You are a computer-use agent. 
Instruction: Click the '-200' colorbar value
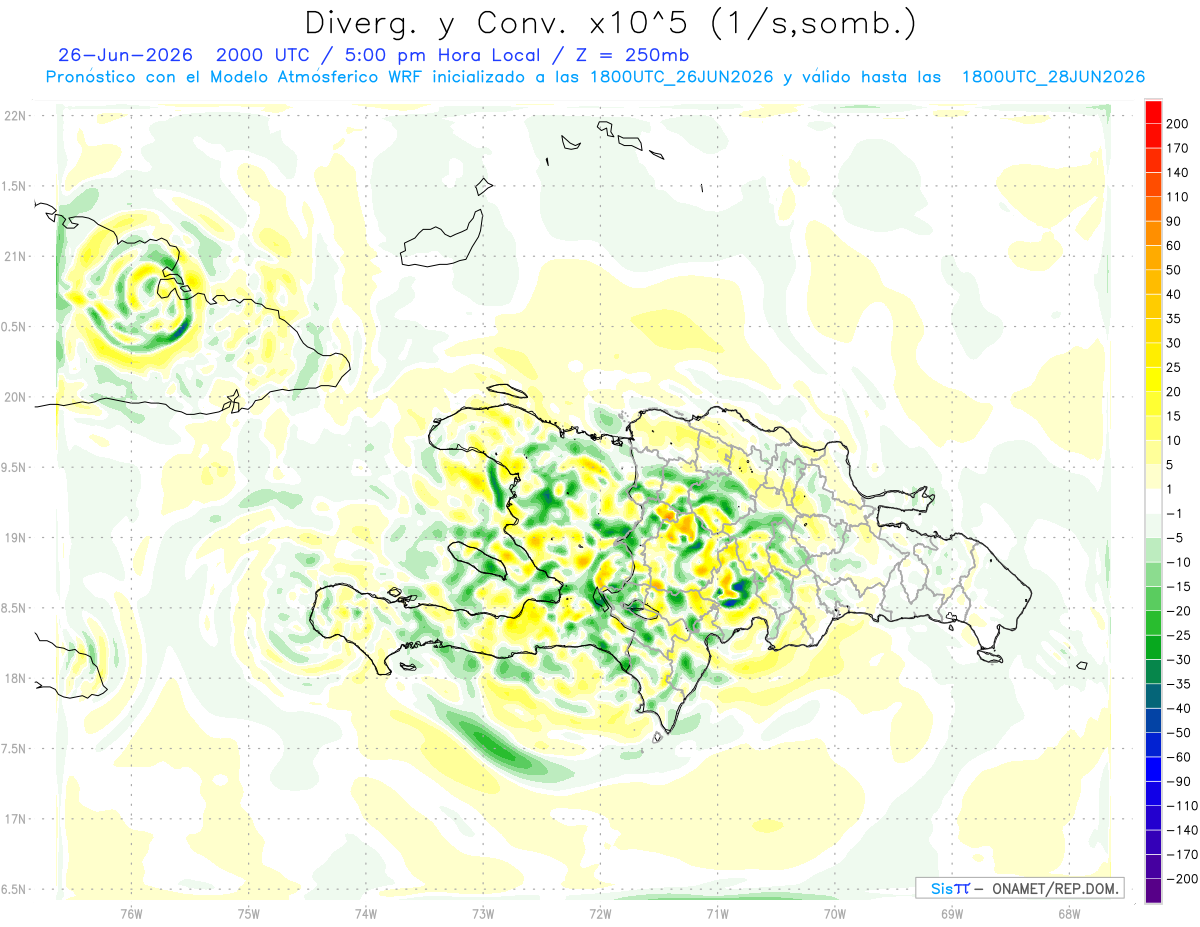coord(1181,878)
